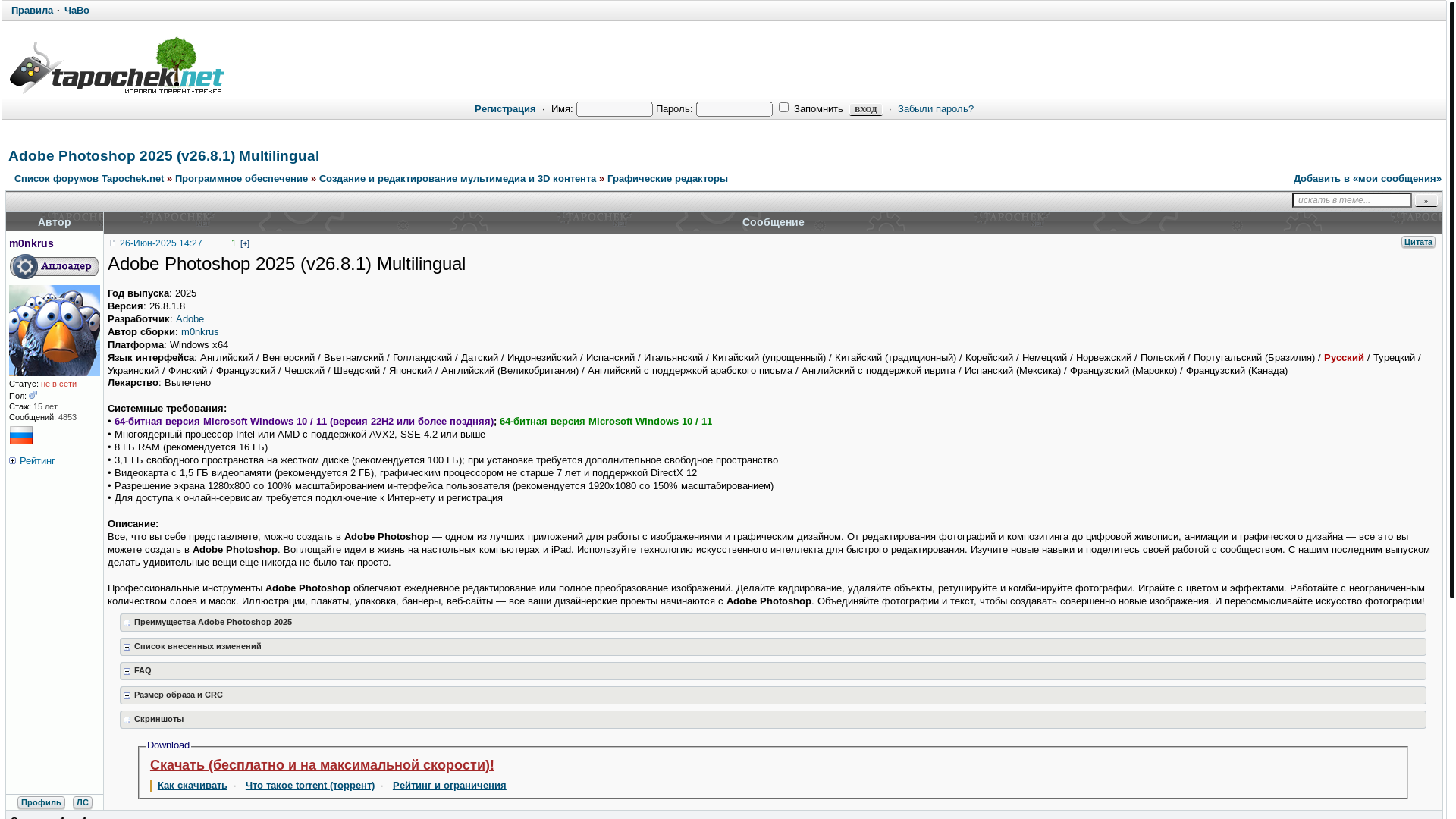
Task: Open m0nkrus bird avatar image
Action: pyautogui.click(x=55, y=331)
